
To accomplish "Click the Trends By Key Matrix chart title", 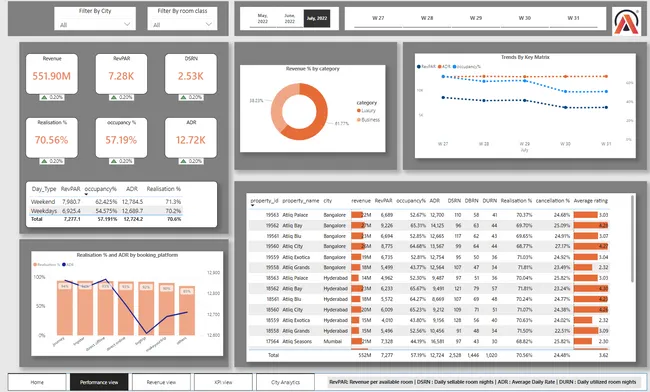I will [x=525, y=57].
